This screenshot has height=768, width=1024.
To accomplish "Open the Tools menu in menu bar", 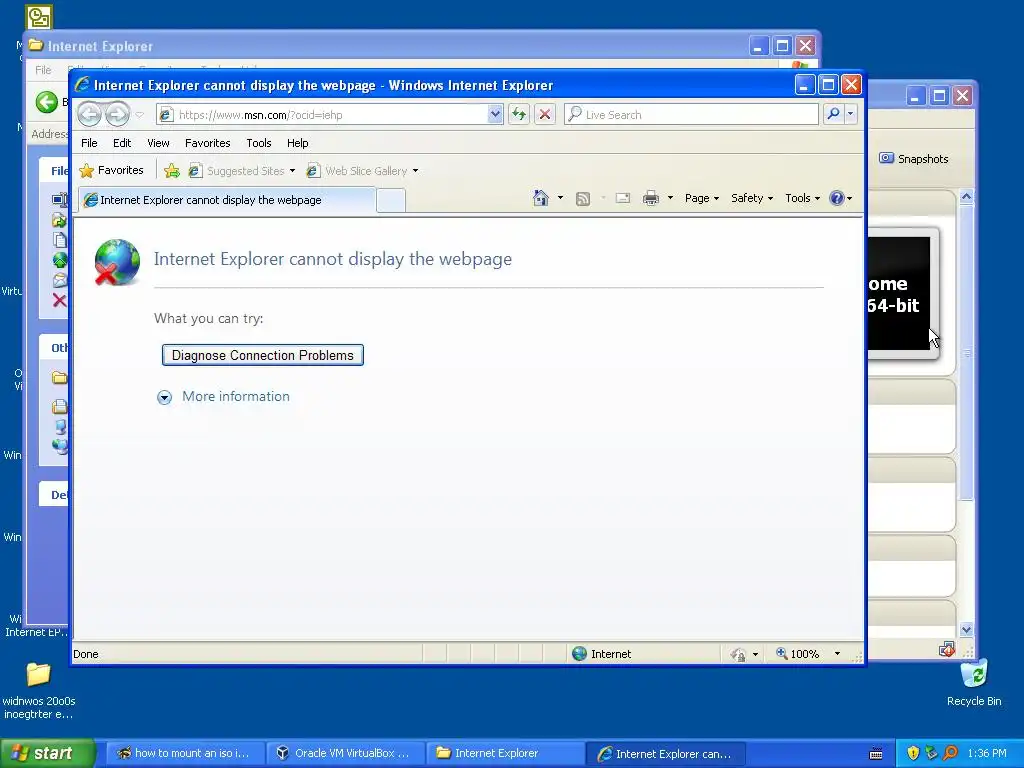I will [259, 143].
